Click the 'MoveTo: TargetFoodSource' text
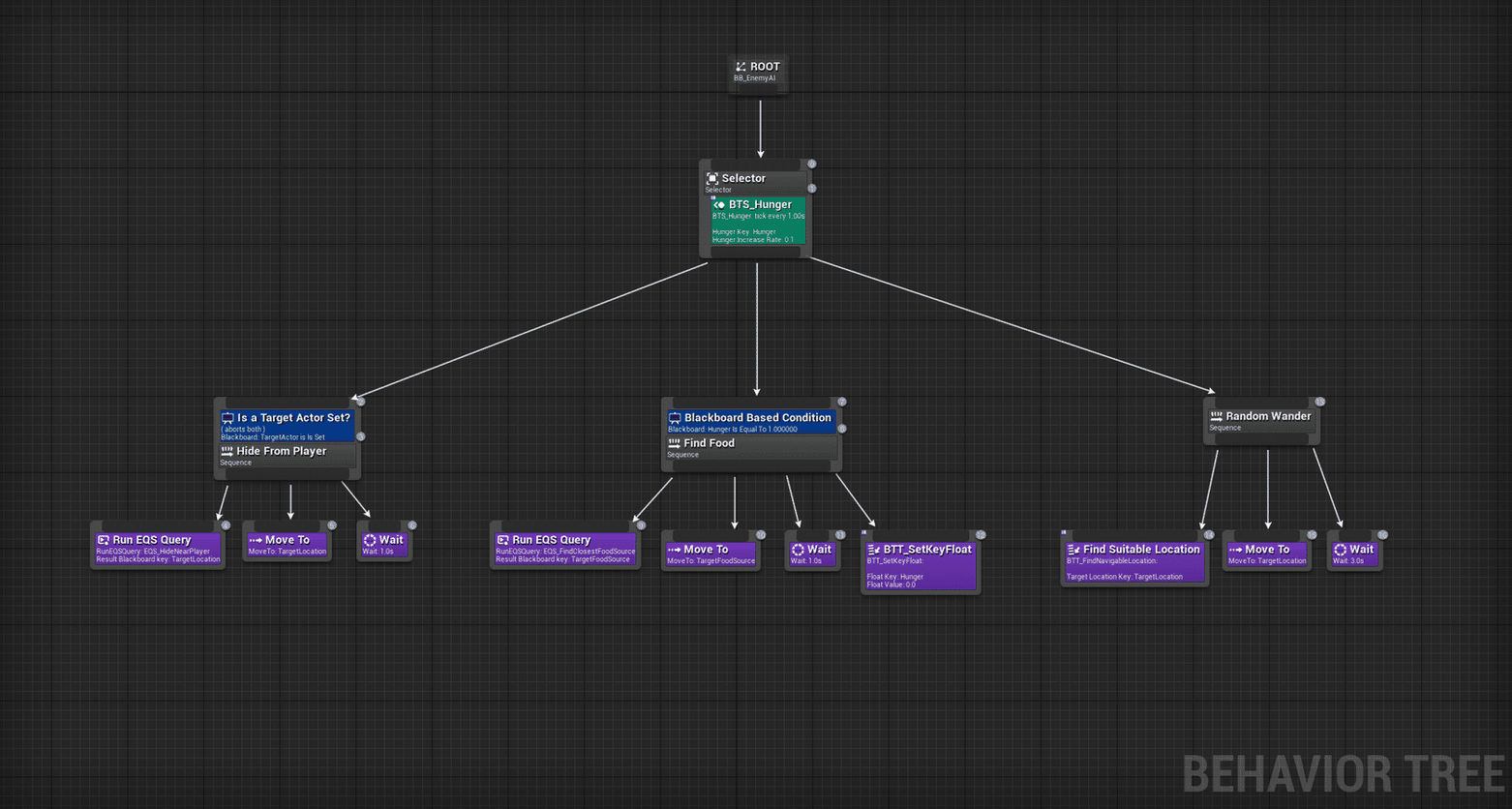1512x809 pixels. click(x=711, y=561)
